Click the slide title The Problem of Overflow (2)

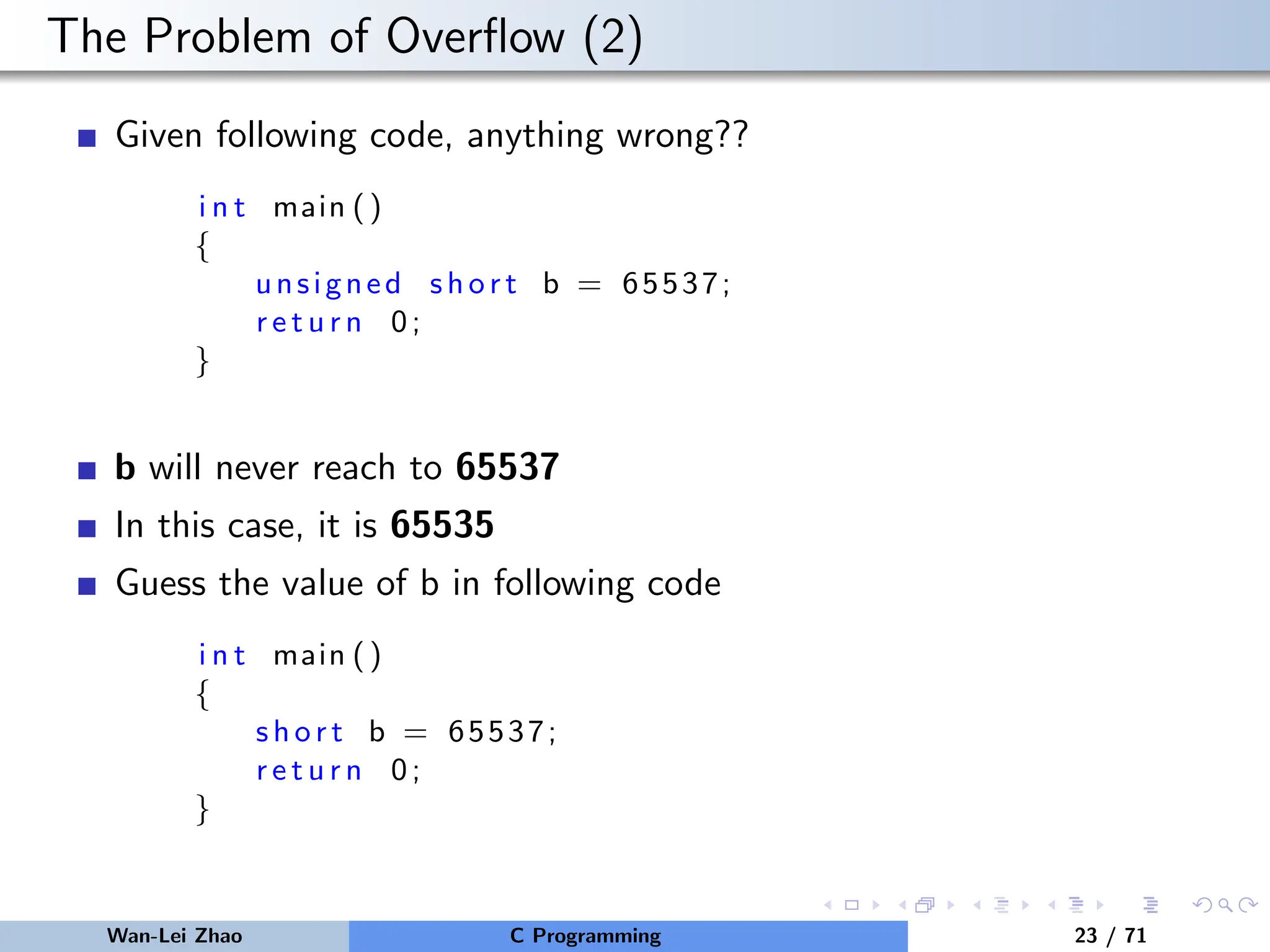[x=345, y=37]
